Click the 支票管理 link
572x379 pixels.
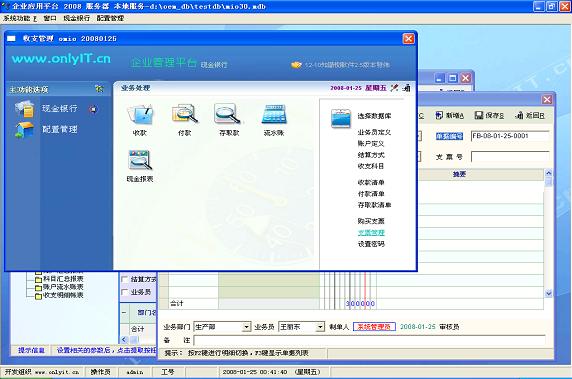pyautogui.click(x=371, y=232)
